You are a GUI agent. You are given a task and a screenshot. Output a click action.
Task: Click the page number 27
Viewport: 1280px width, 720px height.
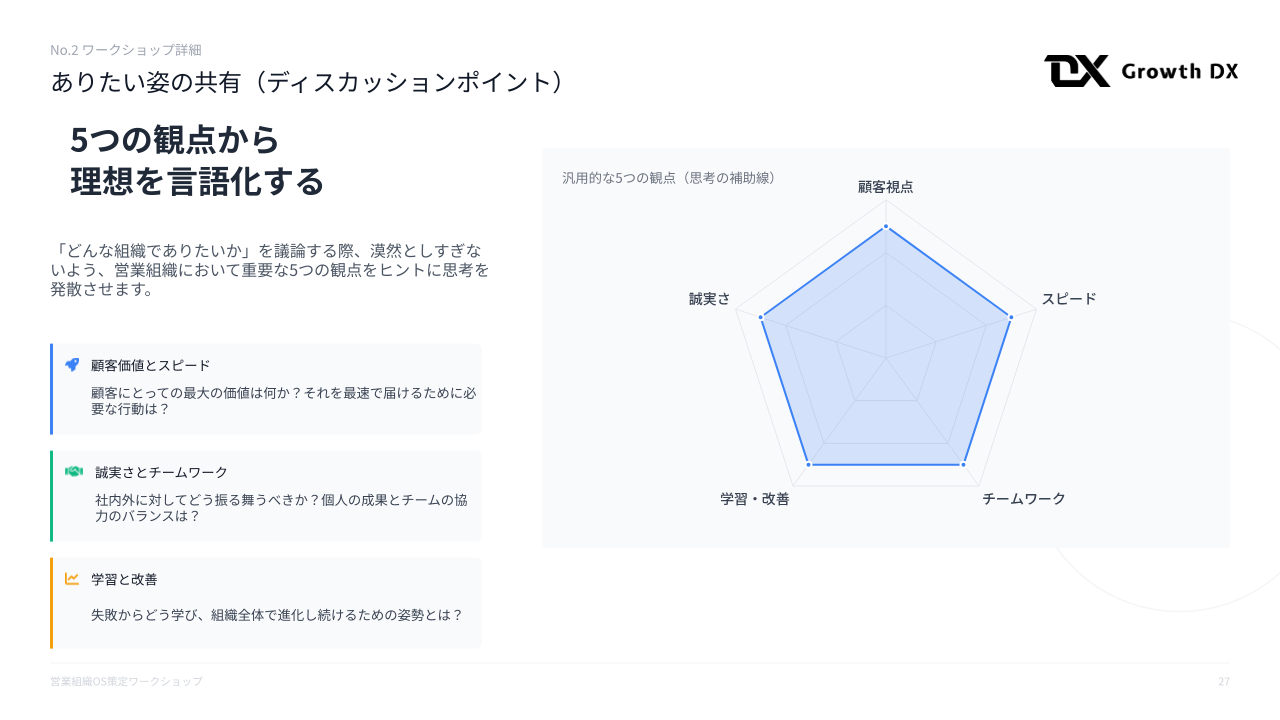[x=1223, y=681]
